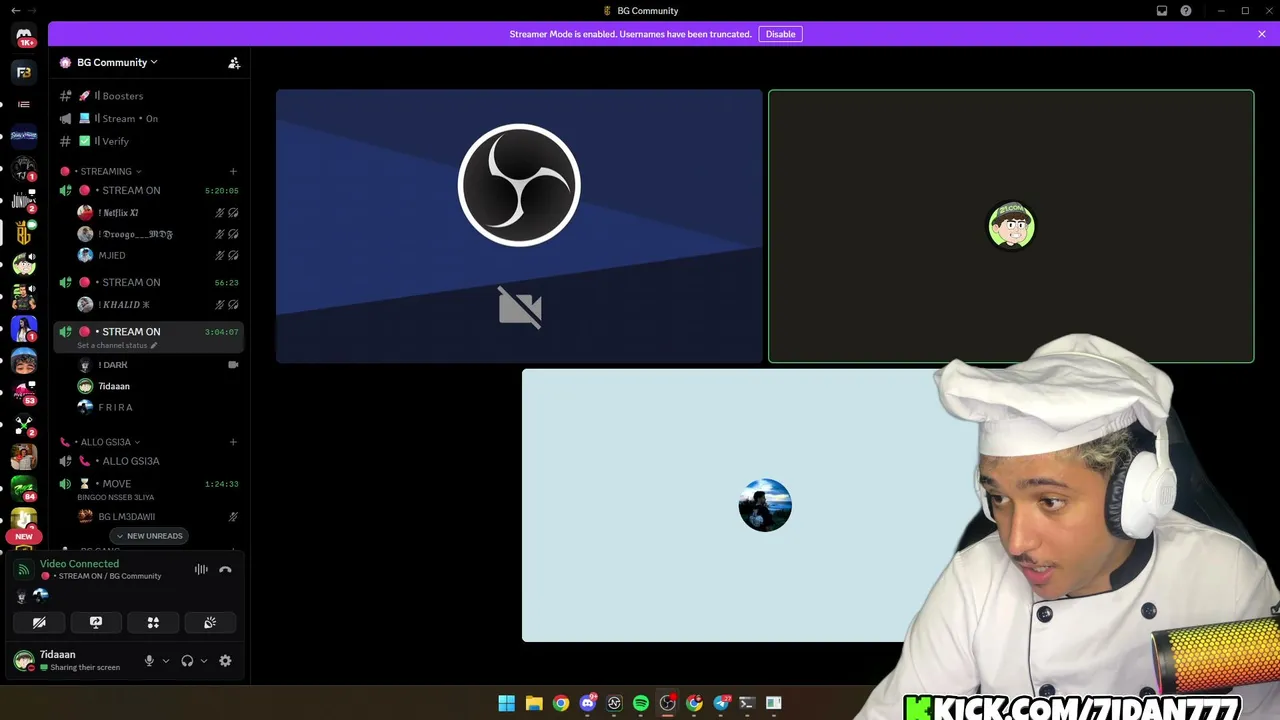Open File Explorer from taskbar
This screenshot has height=720, width=1280.
pyautogui.click(x=534, y=703)
